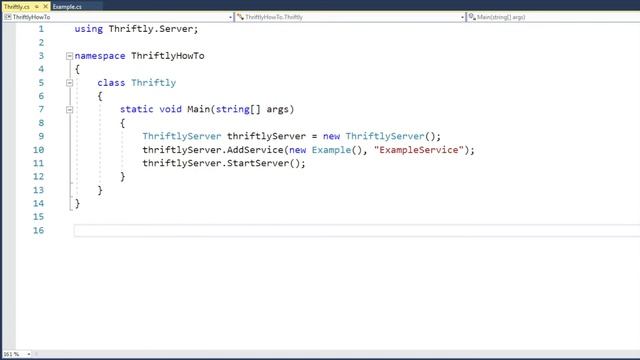Collapse the static void Main method
The image size is (640, 360).
69,110
